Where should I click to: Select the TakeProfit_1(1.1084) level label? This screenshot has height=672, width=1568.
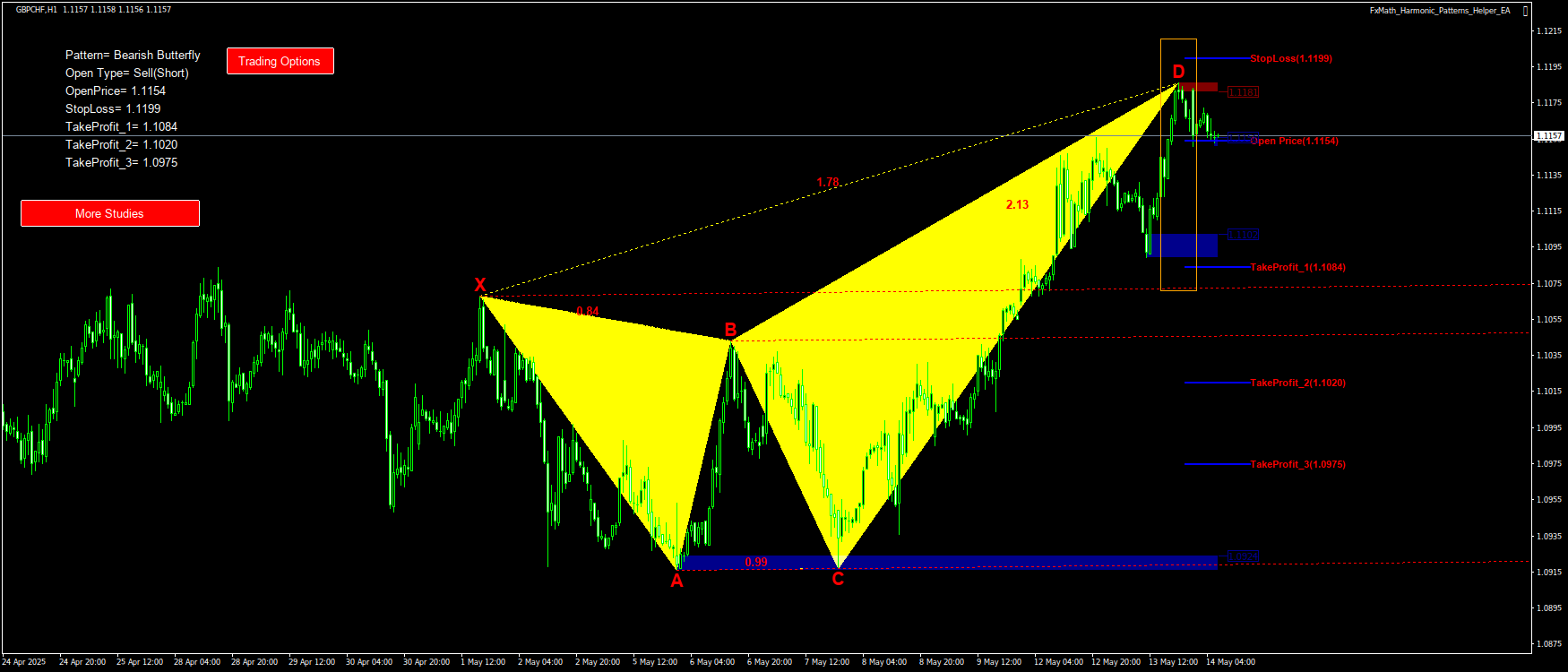[x=1297, y=267]
